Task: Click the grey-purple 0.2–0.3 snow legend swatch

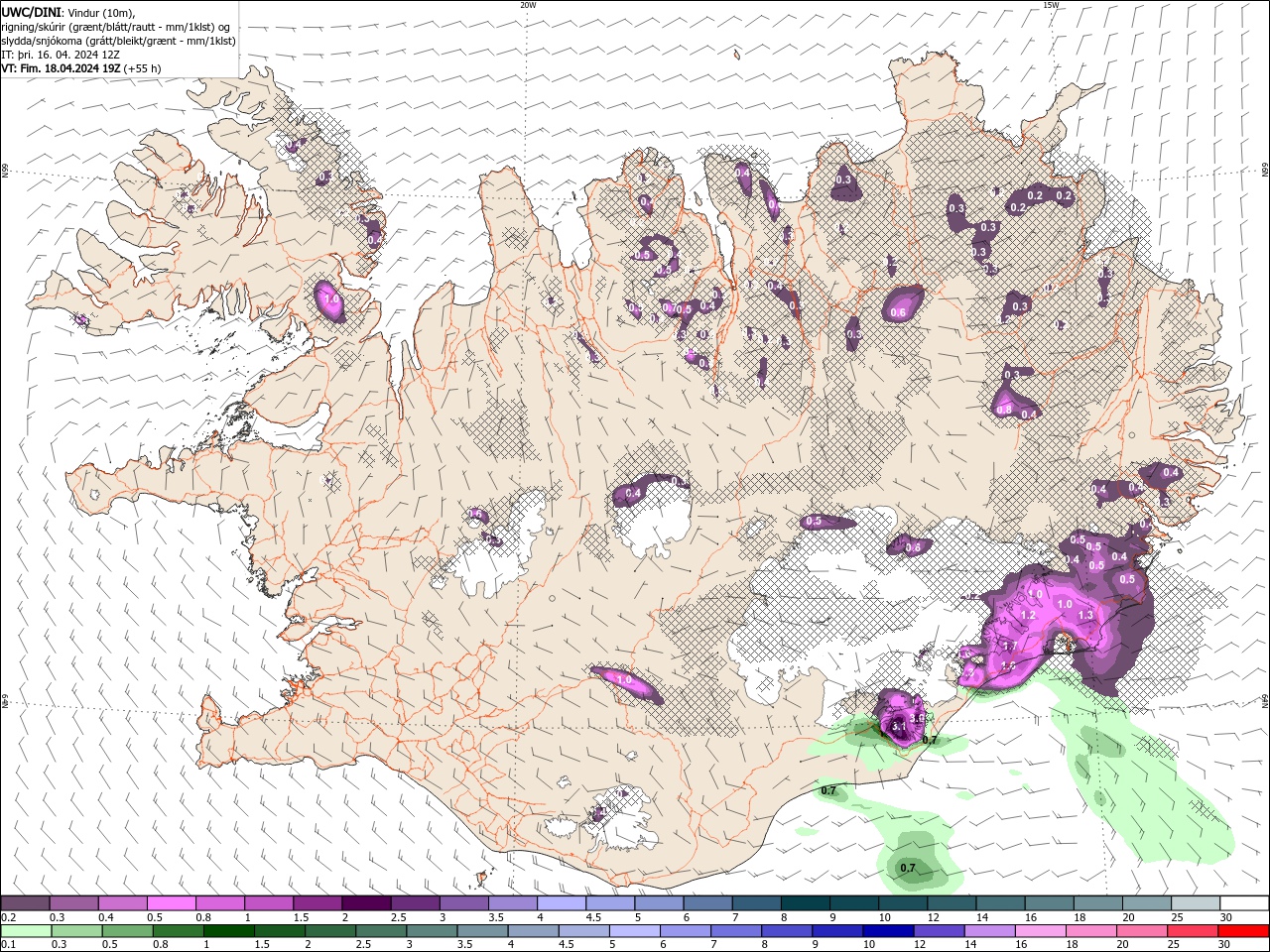Action: pyautogui.click(x=25, y=903)
